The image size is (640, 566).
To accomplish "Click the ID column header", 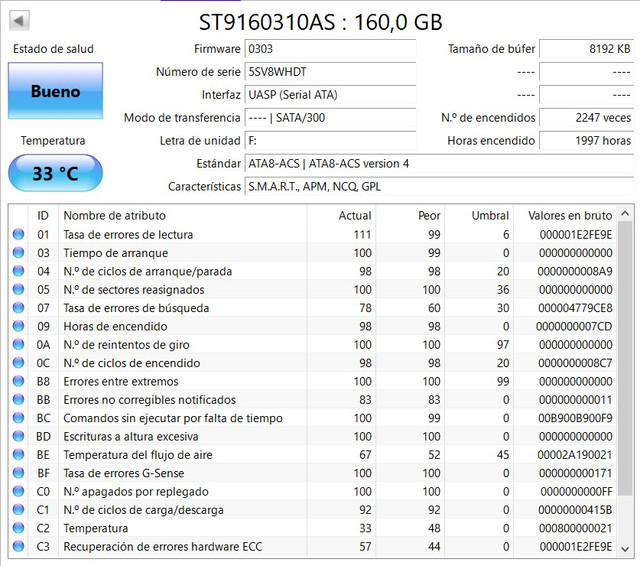I will (x=43, y=215).
